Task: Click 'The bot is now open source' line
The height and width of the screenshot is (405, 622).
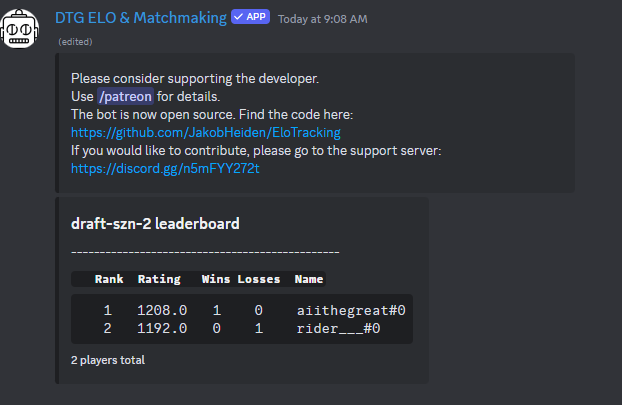Action: coord(212,115)
